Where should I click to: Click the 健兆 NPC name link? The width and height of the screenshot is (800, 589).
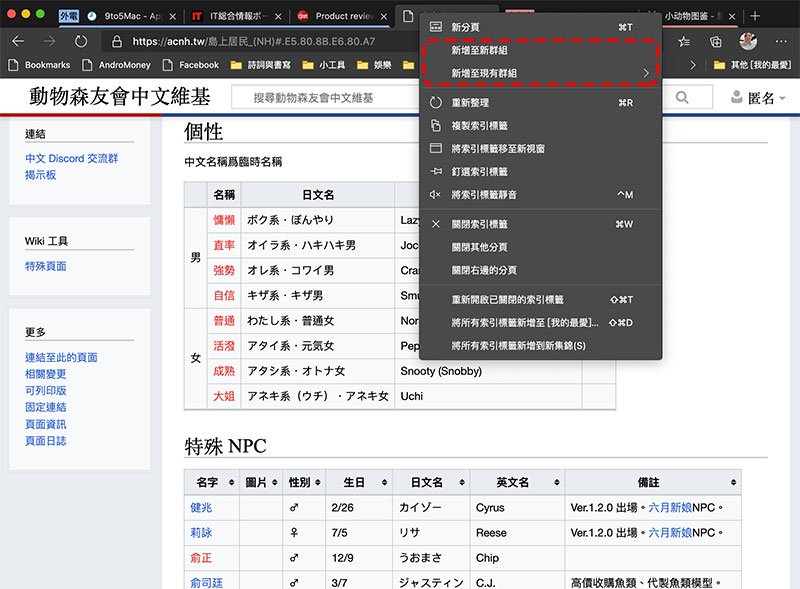pos(201,507)
